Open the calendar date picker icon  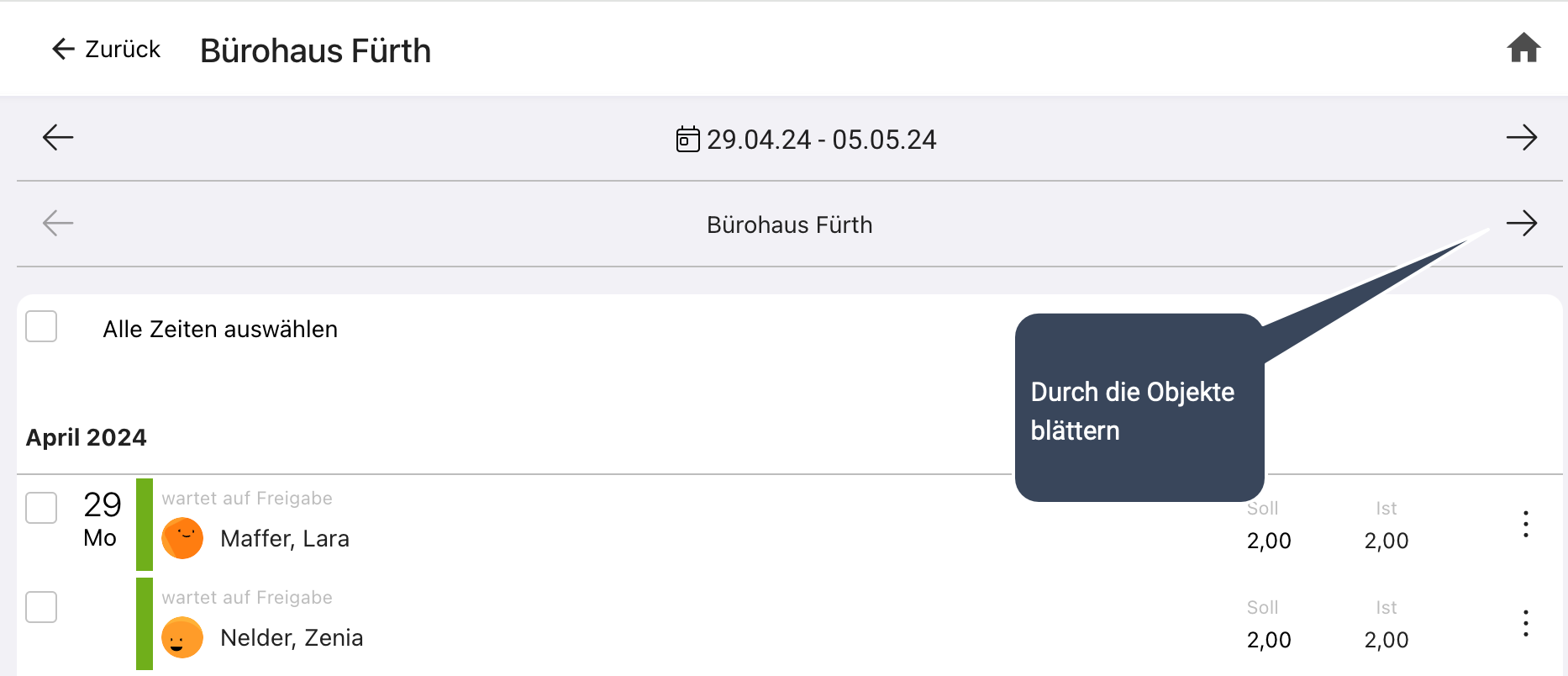pyautogui.click(x=687, y=139)
